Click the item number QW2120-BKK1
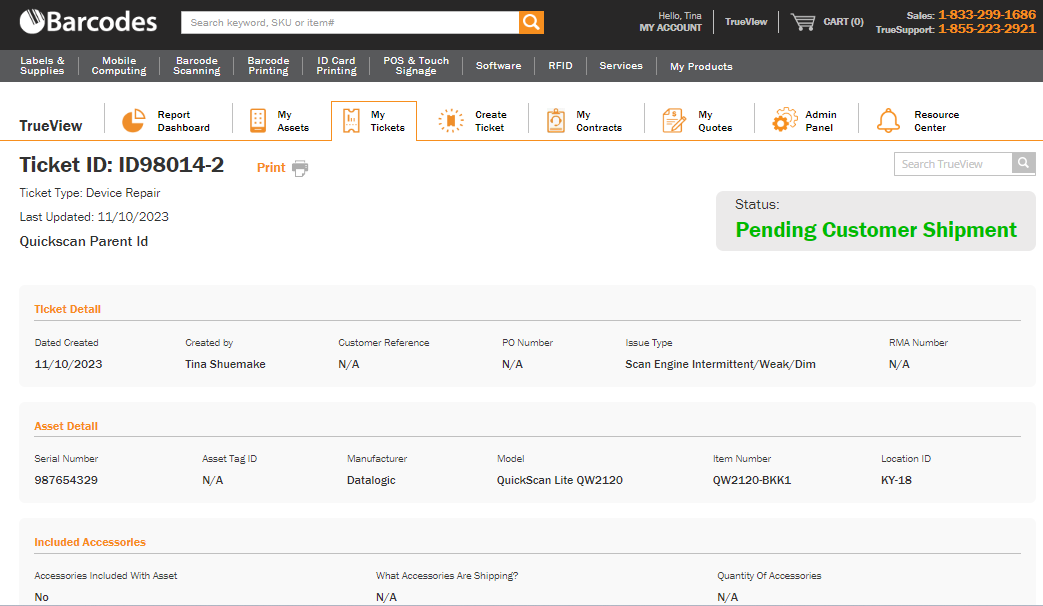Image resolution: width=1043 pixels, height=606 pixels. tap(752, 480)
